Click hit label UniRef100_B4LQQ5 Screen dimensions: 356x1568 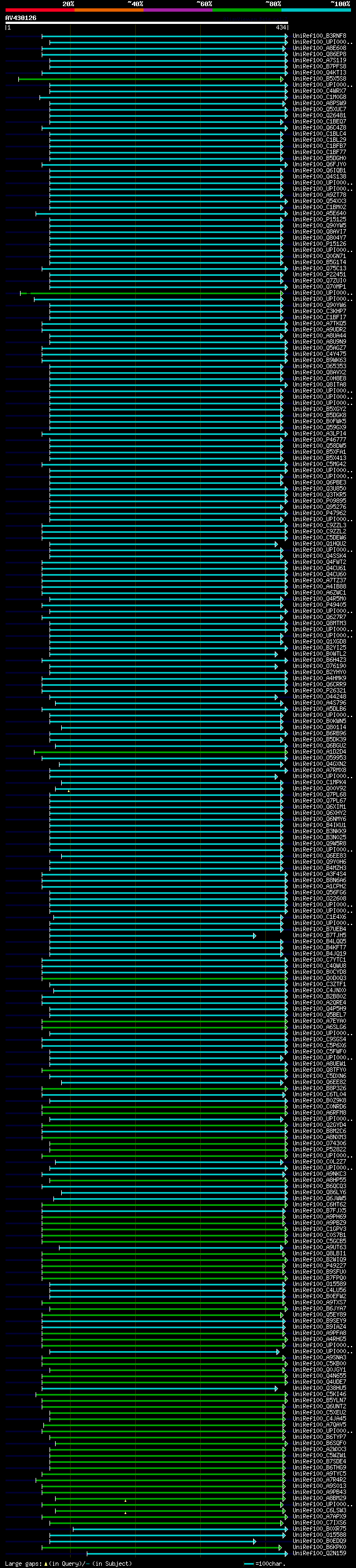coord(319,942)
